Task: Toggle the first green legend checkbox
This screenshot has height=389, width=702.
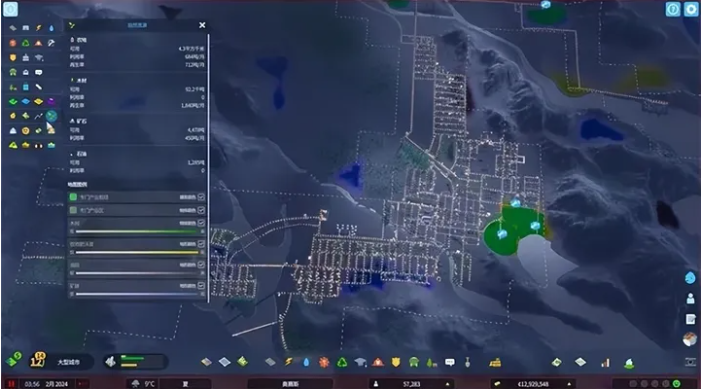Action: [201, 197]
